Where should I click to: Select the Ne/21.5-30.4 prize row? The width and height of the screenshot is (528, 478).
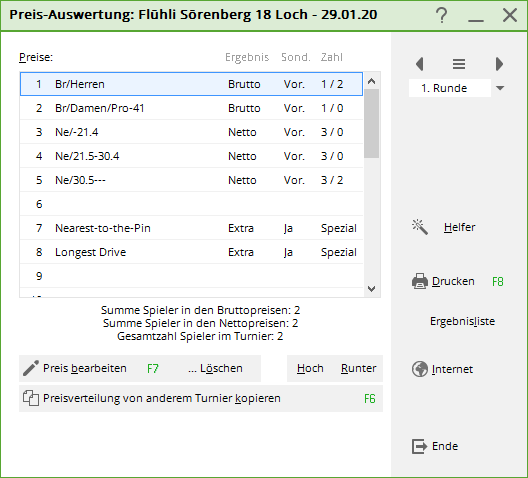click(192, 156)
